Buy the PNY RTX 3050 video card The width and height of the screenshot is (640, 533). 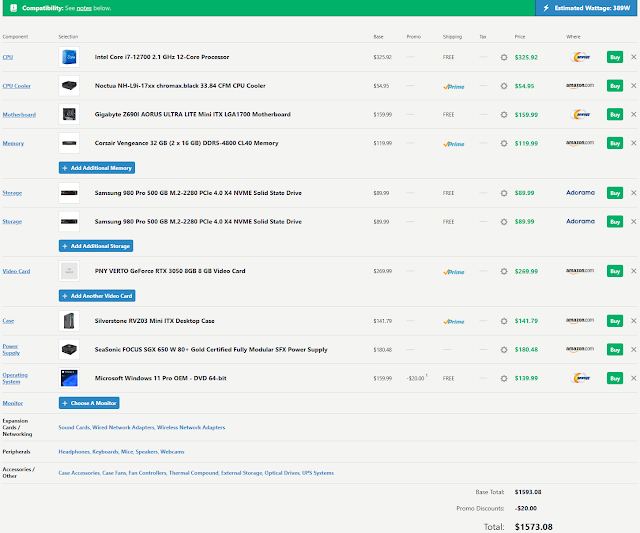(x=615, y=271)
